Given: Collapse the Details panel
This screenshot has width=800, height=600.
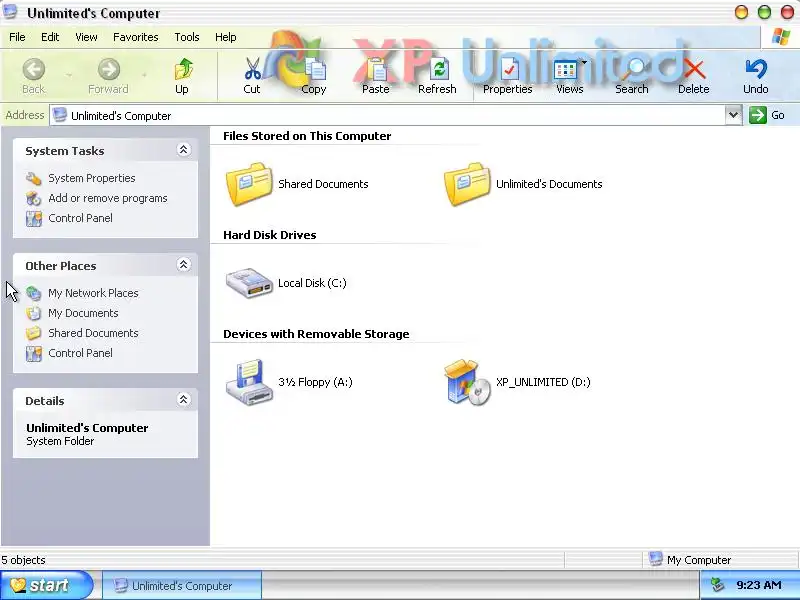Looking at the screenshot, I should click(184, 399).
